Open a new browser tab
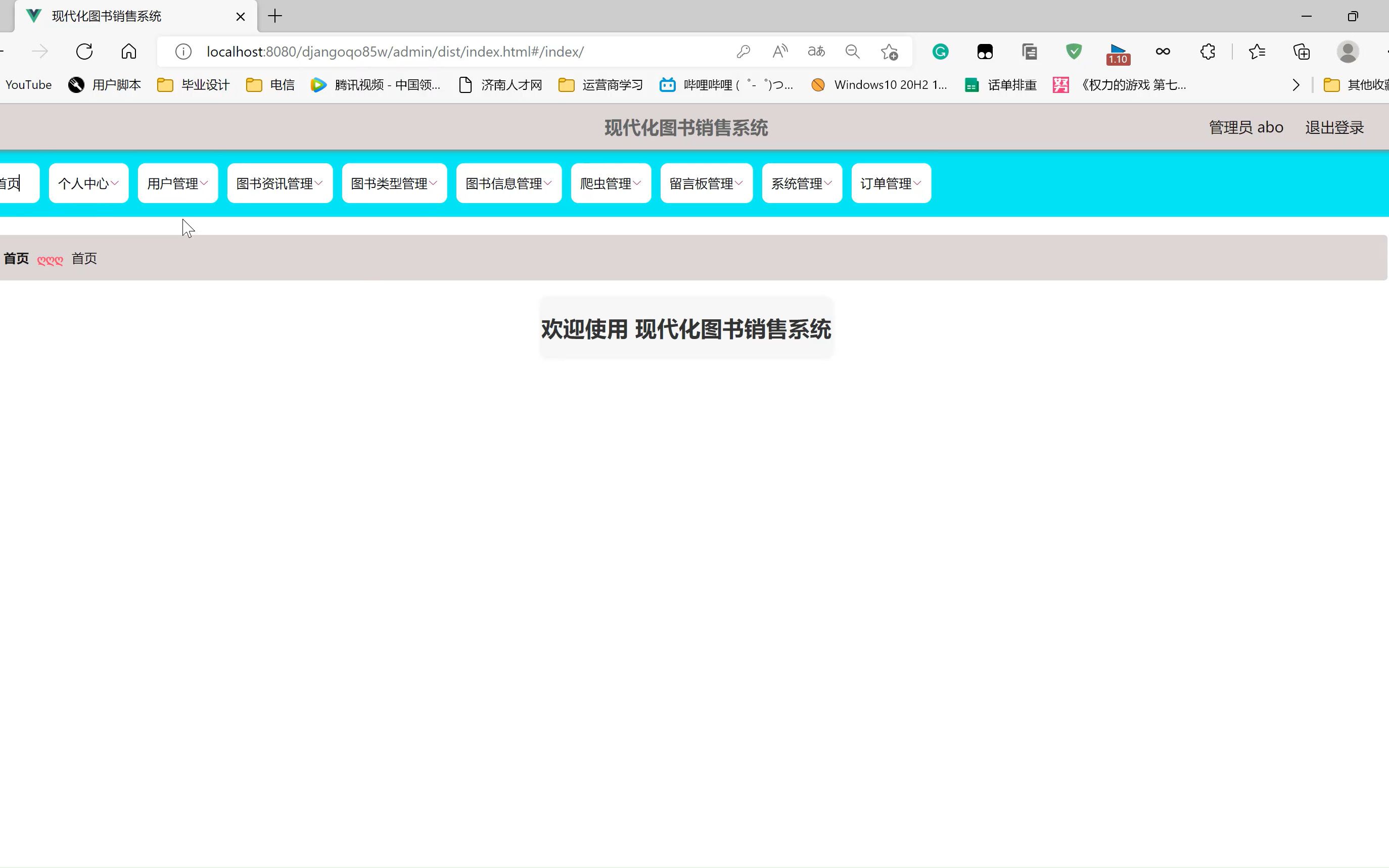The image size is (1389, 868). 275,16
